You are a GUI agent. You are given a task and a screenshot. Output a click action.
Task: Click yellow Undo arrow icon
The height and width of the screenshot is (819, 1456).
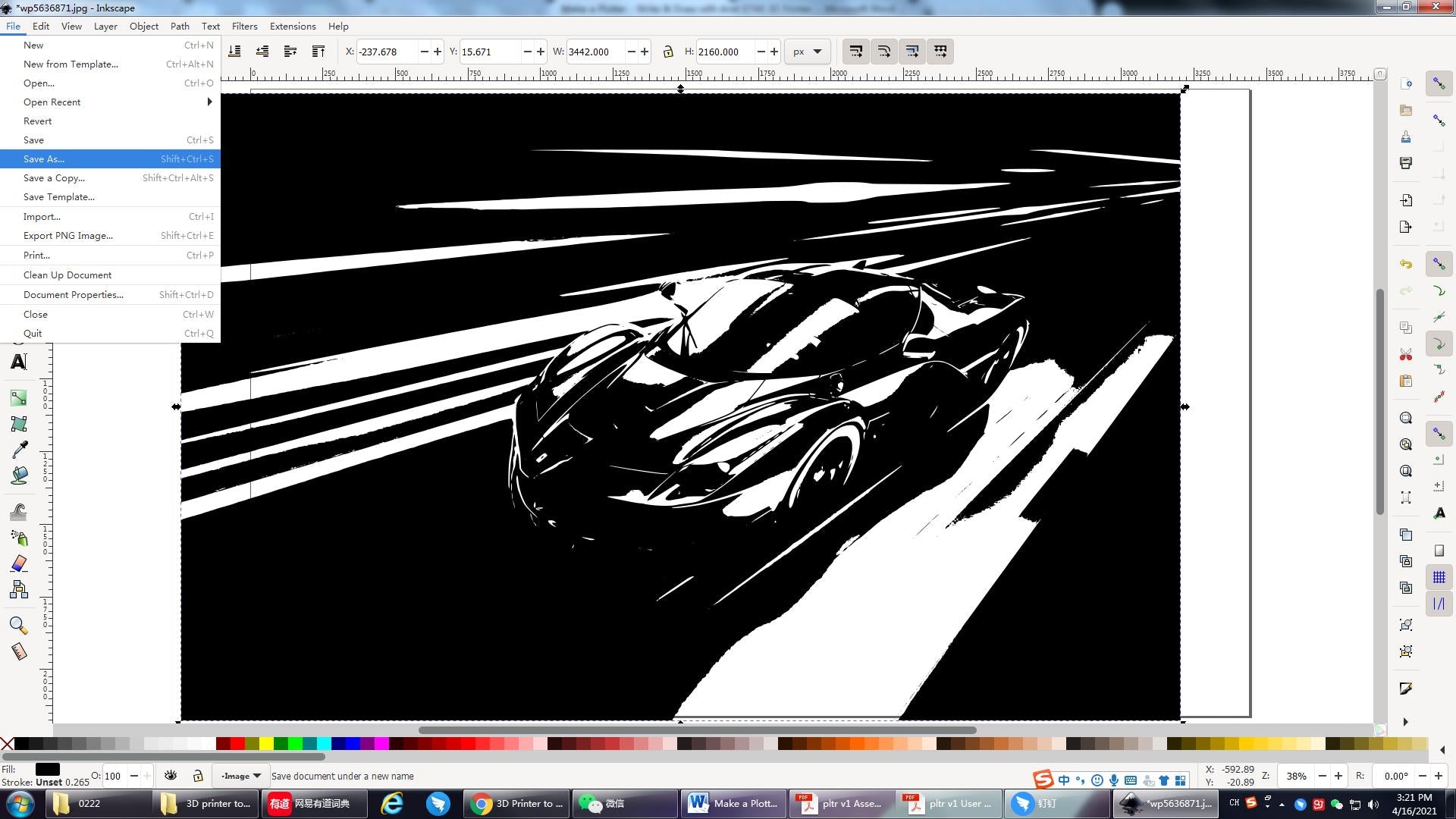(x=1406, y=264)
